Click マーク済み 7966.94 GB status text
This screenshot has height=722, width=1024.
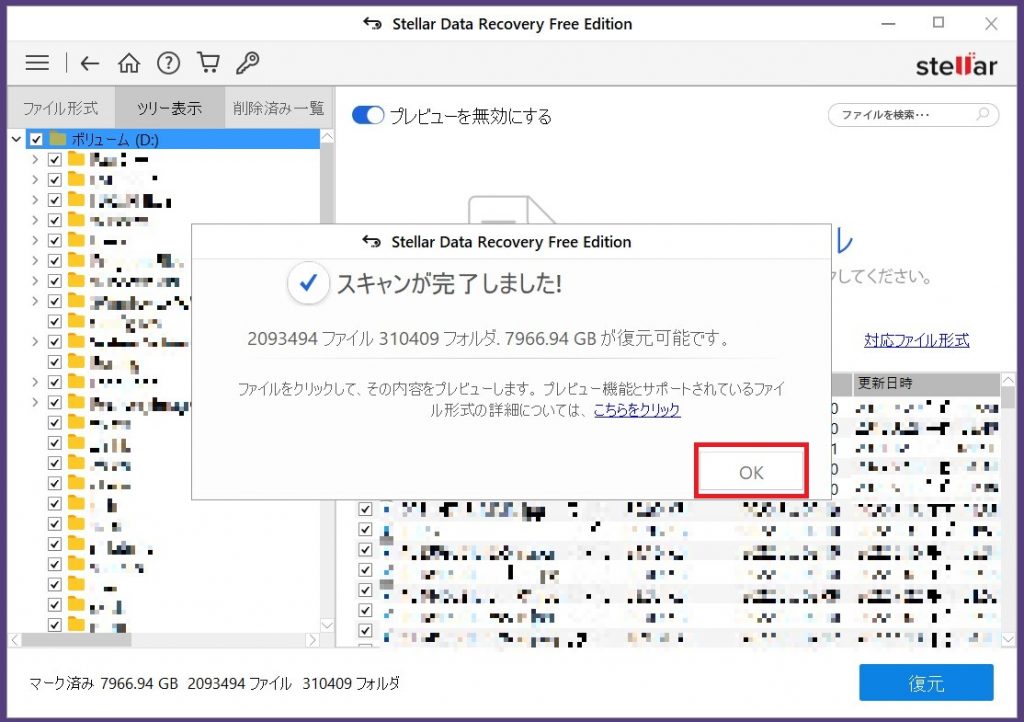click(104, 683)
